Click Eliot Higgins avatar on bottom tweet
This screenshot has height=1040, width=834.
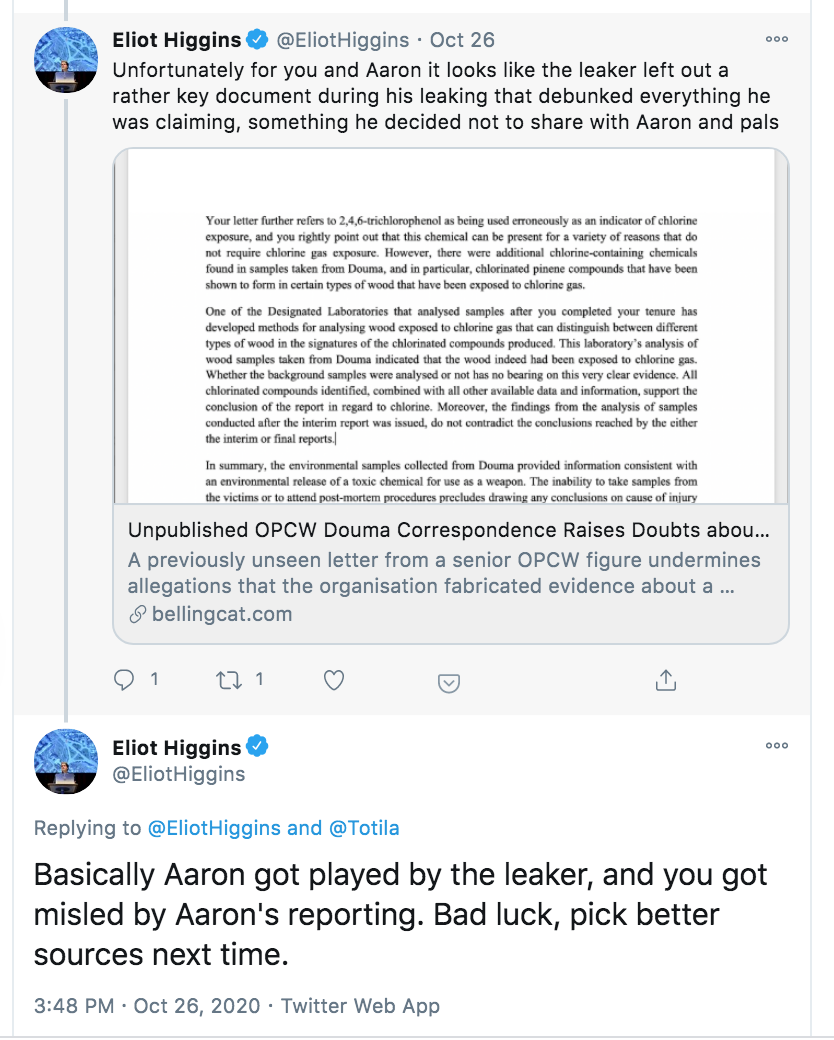click(66, 761)
